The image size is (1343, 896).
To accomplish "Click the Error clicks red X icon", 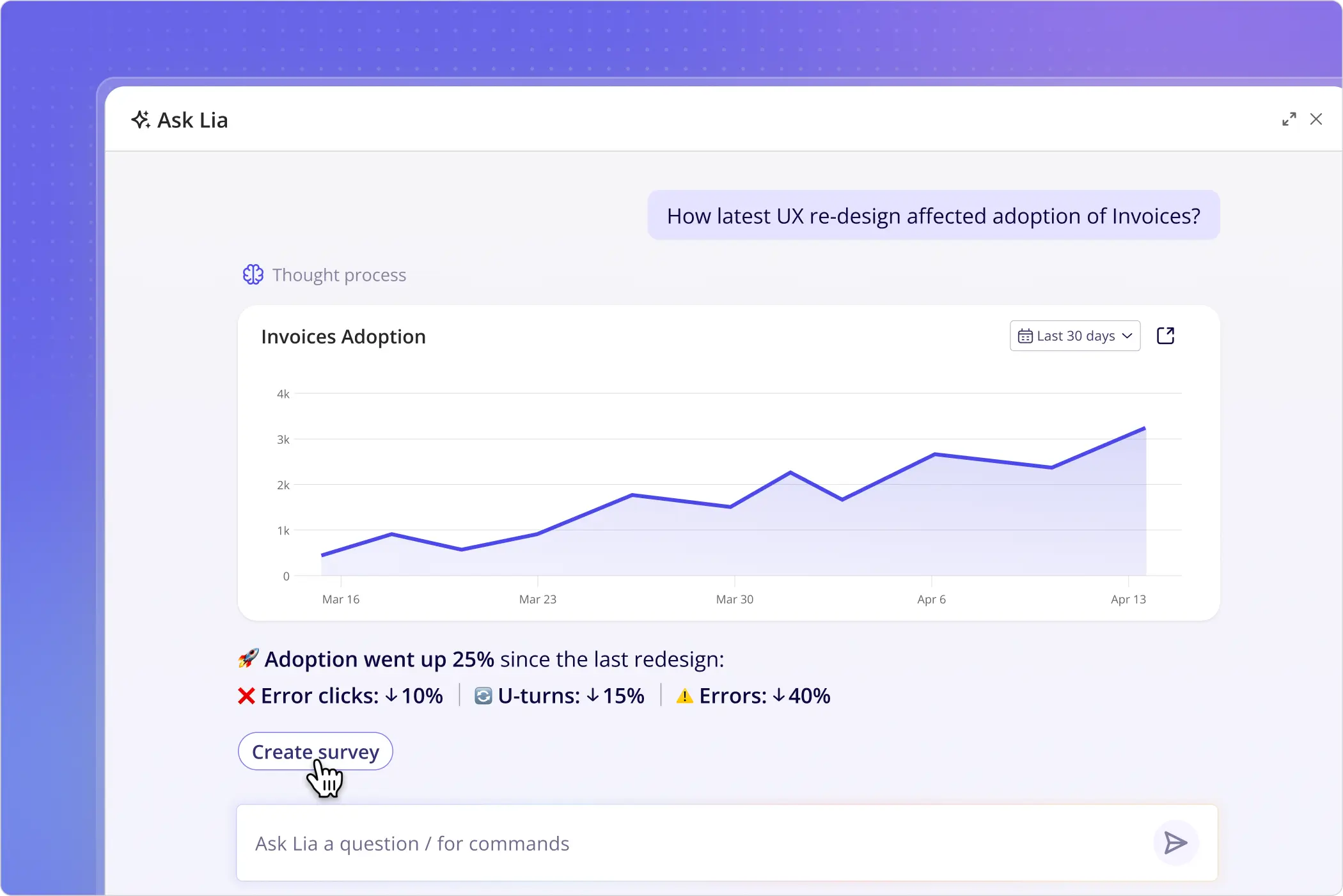I will point(246,696).
